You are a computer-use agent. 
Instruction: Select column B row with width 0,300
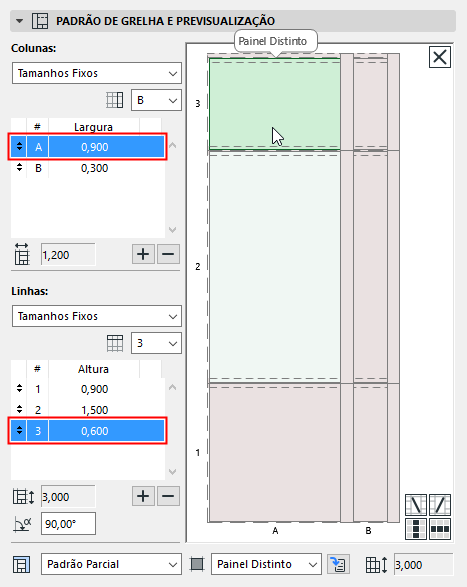(x=88, y=168)
